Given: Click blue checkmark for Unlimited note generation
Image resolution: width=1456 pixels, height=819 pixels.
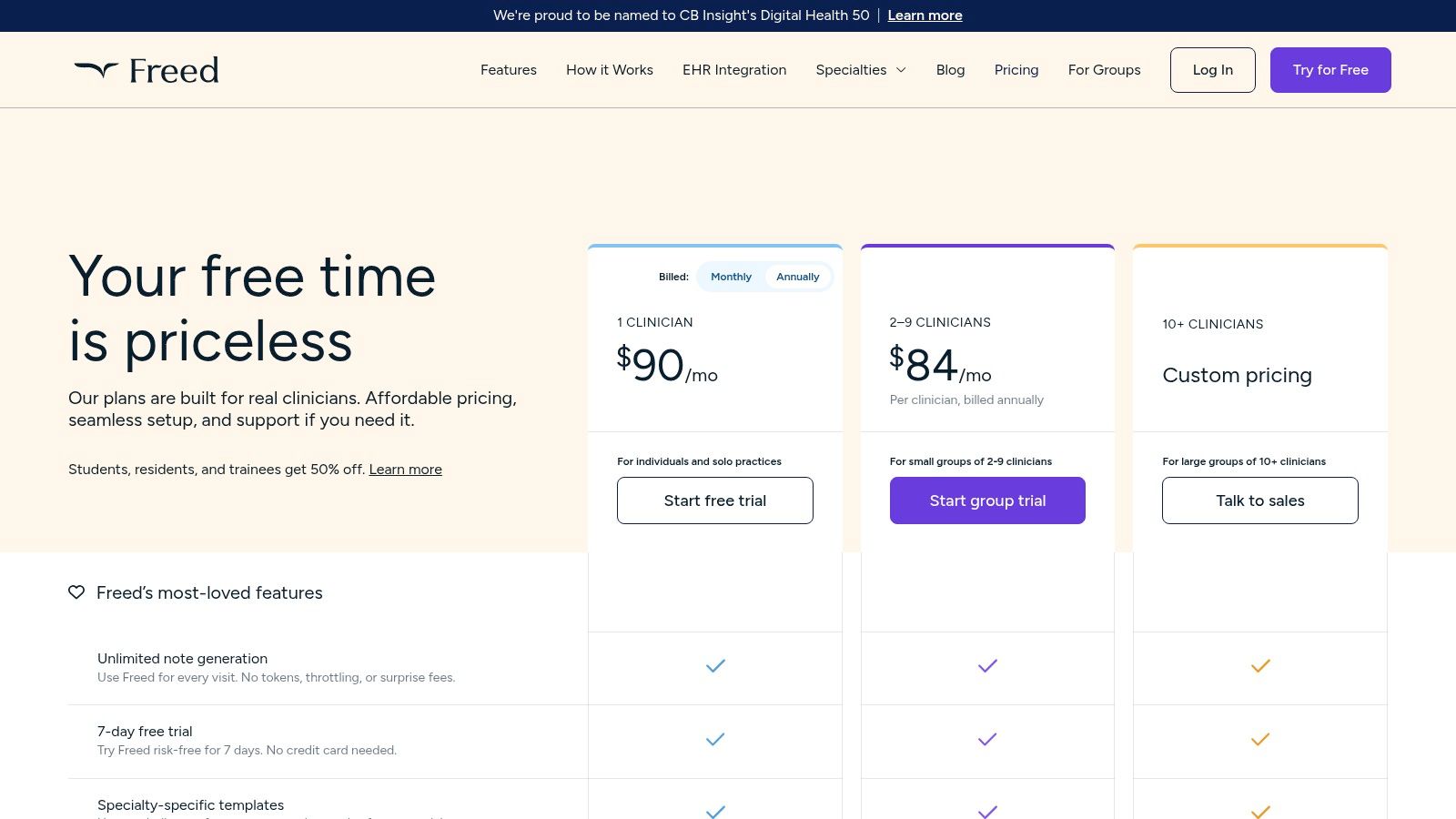Looking at the screenshot, I should (715, 666).
